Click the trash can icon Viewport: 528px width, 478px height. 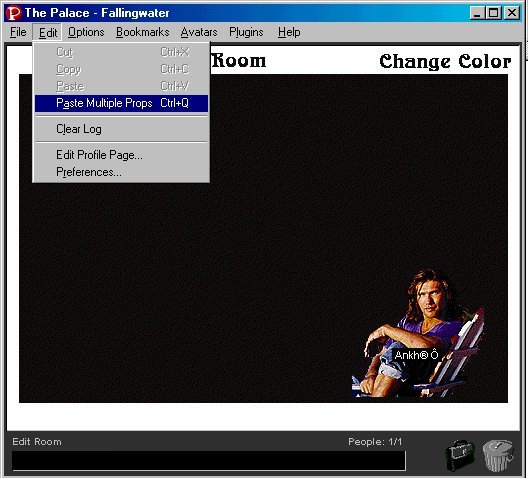click(x=498, y=455)
